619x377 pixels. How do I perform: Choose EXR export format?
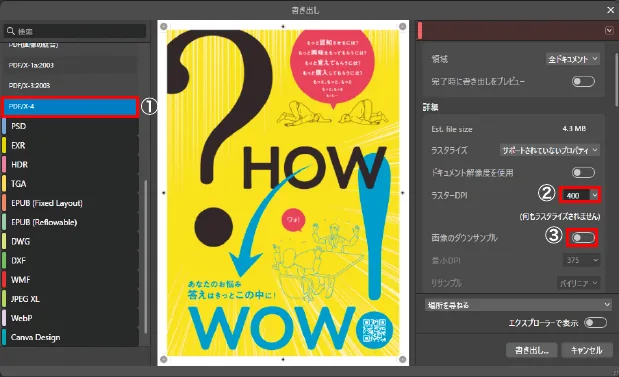(x=69, y=145)
